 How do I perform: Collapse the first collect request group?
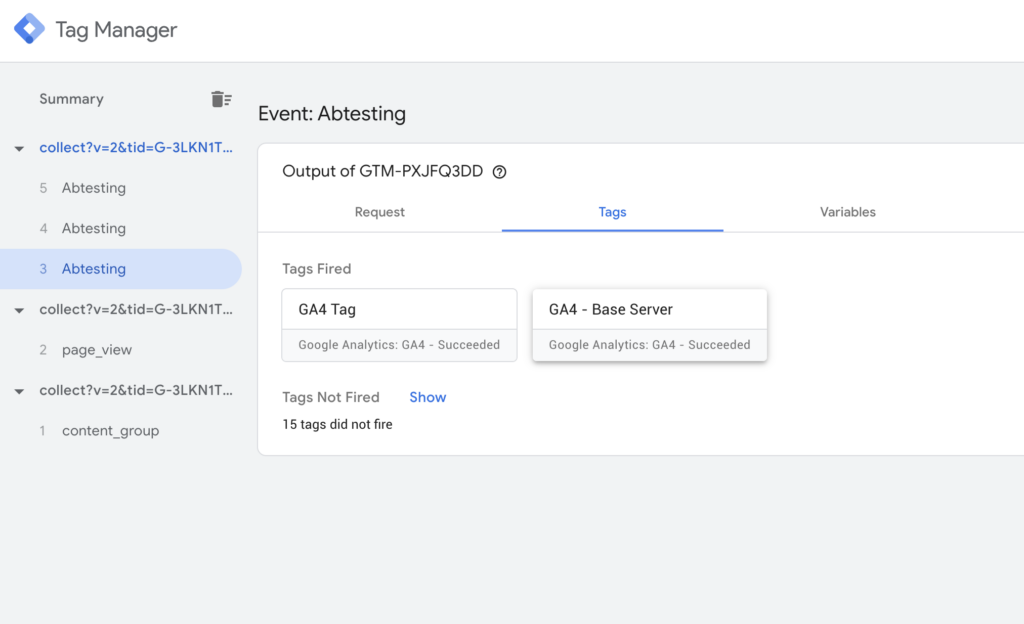20,148
